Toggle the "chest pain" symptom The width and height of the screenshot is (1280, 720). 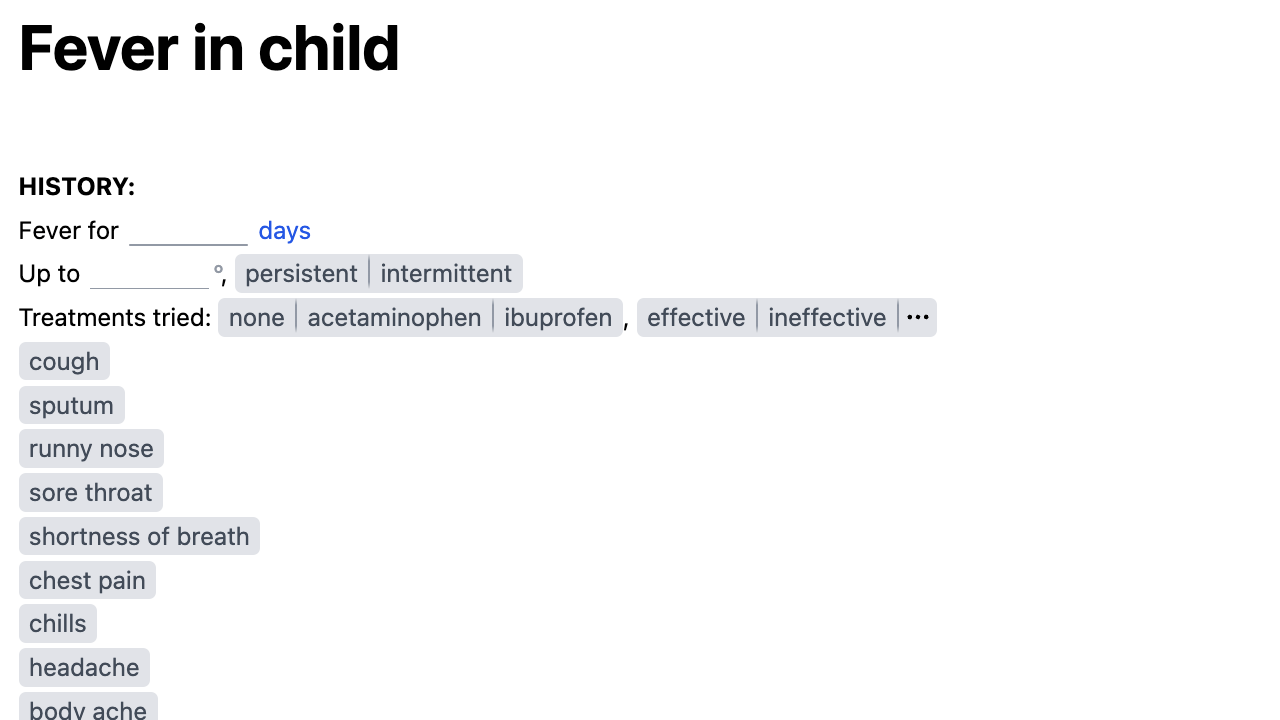point(87,580)
